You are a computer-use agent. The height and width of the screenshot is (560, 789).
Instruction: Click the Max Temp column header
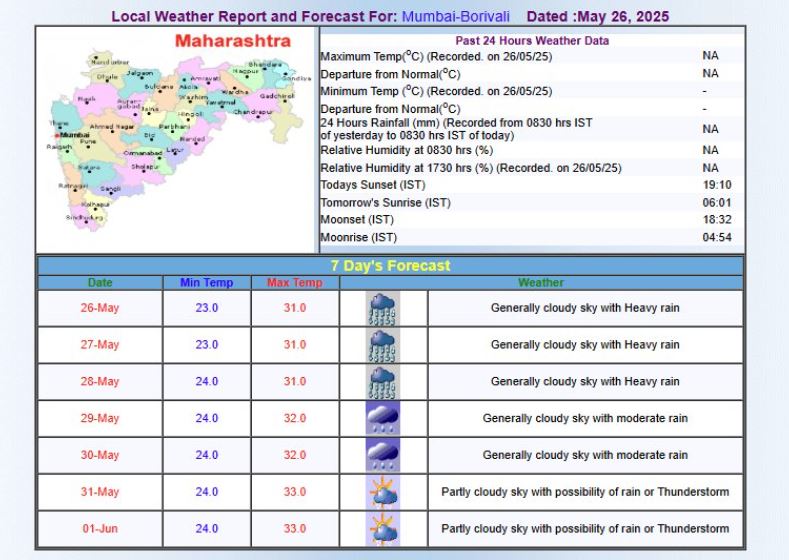(x=295, y=283)
